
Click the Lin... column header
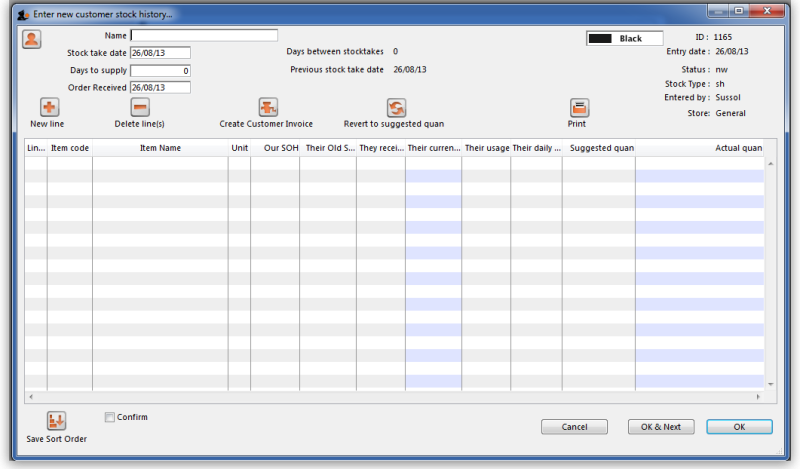[36, 148]
